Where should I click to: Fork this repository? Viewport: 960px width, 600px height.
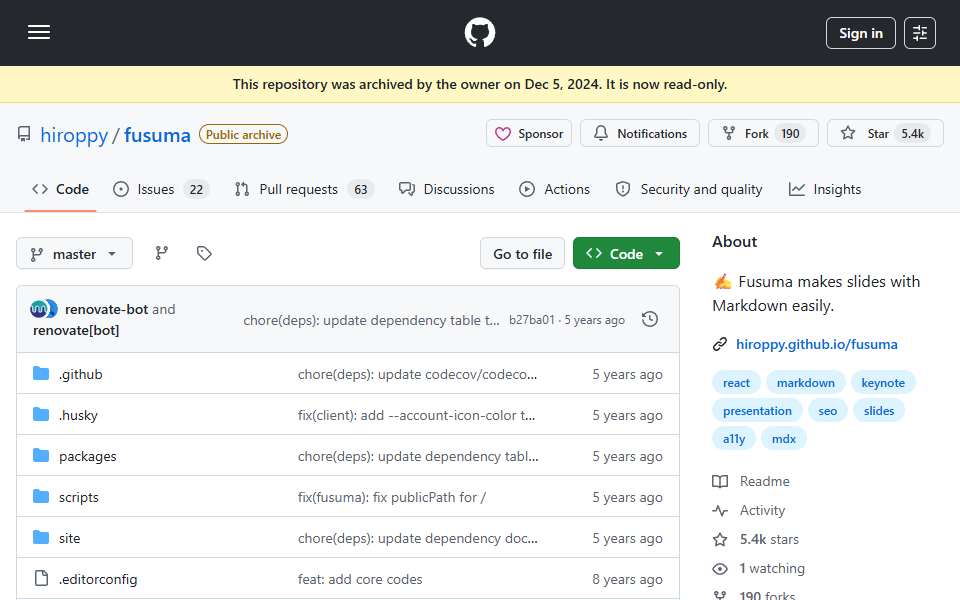point(763,133)
